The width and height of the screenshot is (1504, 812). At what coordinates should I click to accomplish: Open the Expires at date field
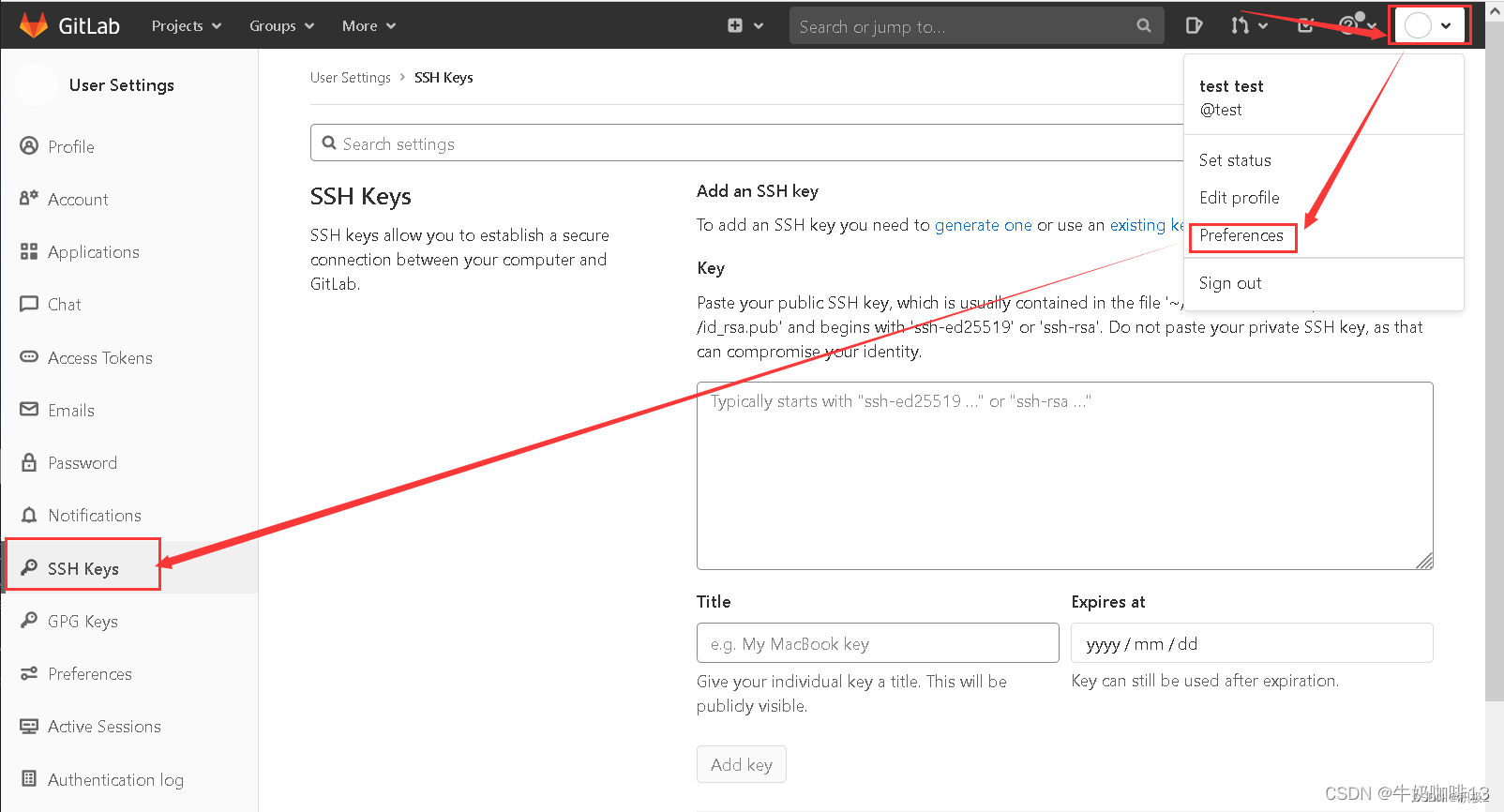[1252, 643]
